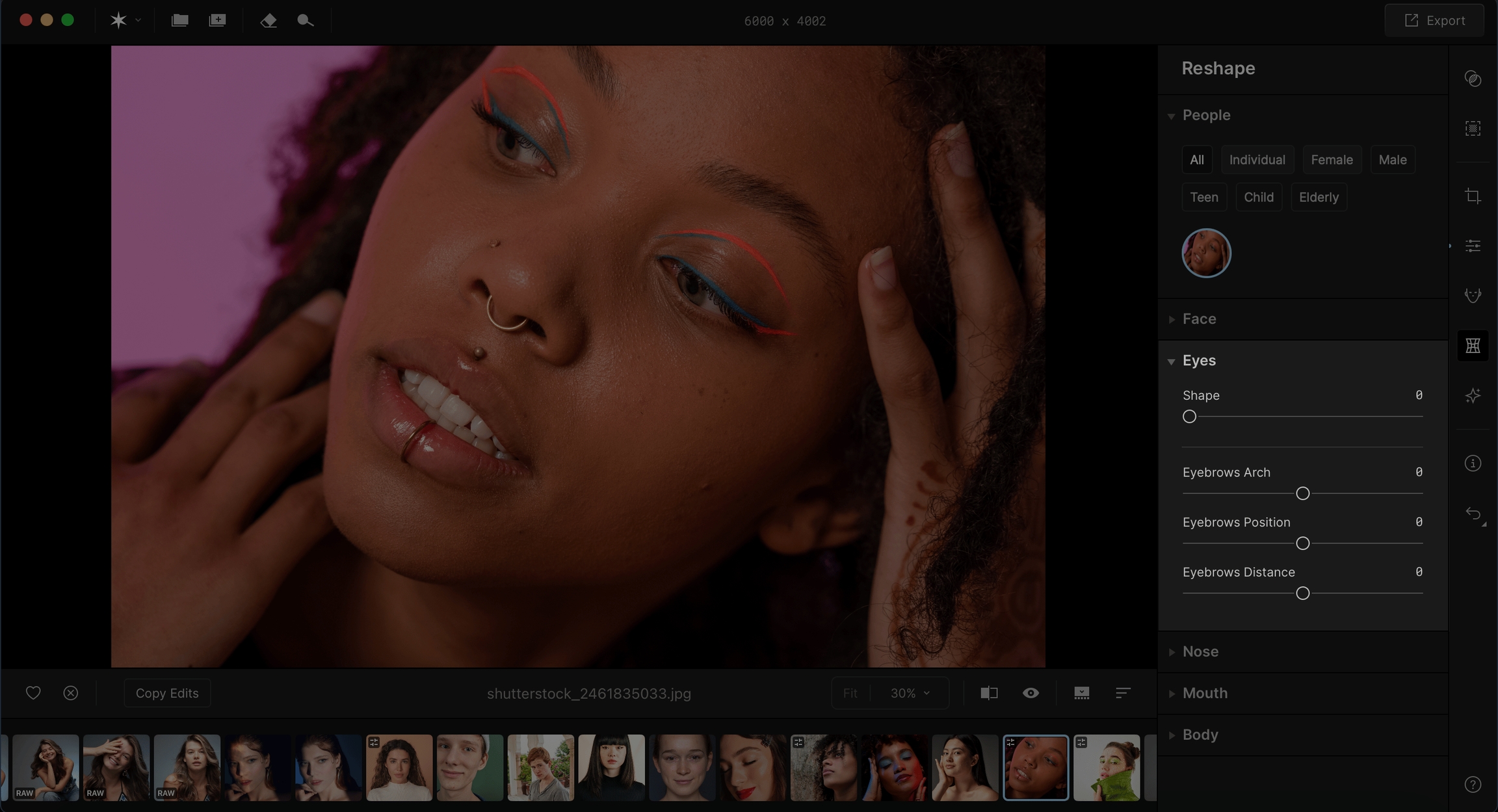
Task: Mark photo as favorite with heart
Action: coord(33,693)
